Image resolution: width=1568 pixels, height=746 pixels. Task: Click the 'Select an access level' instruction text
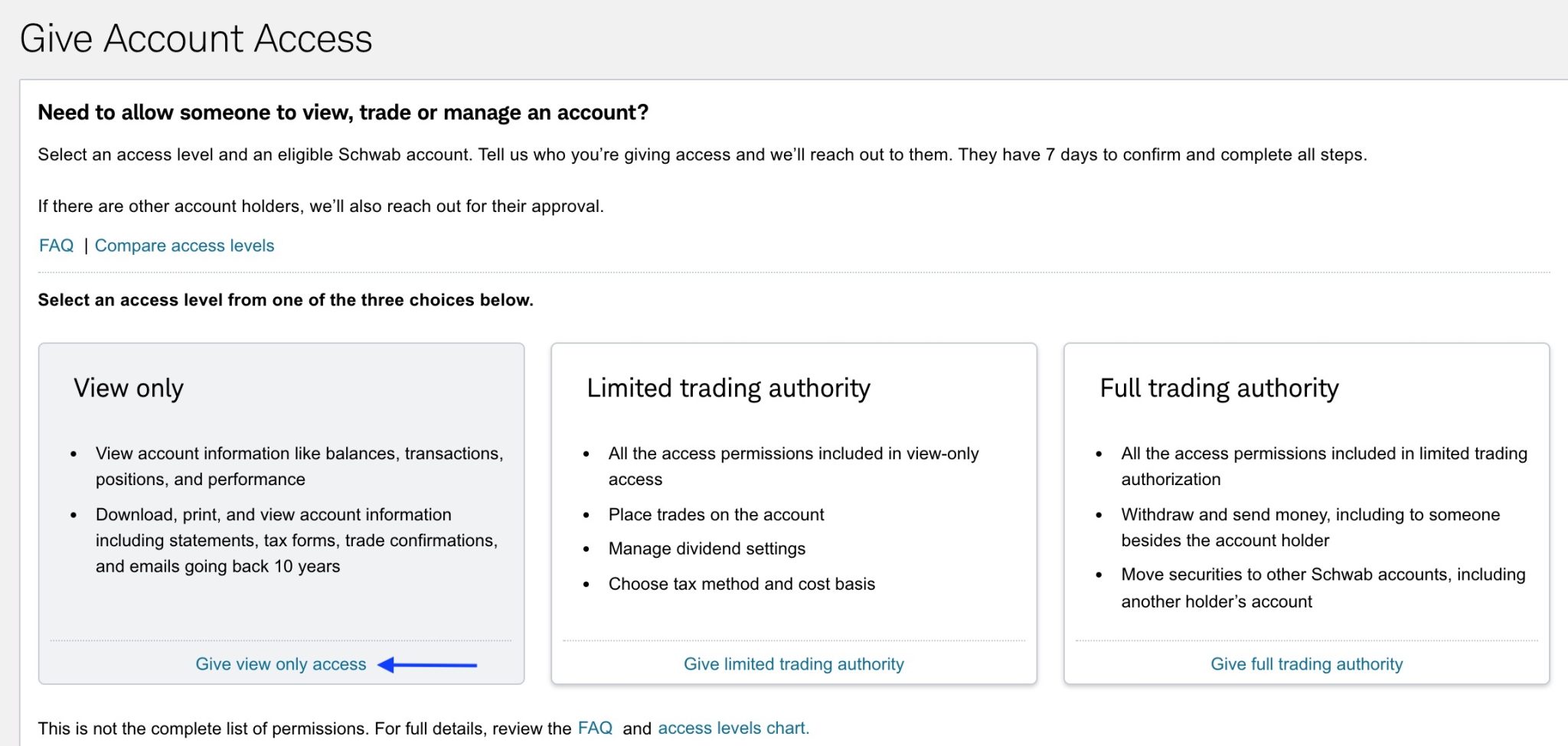286,300
